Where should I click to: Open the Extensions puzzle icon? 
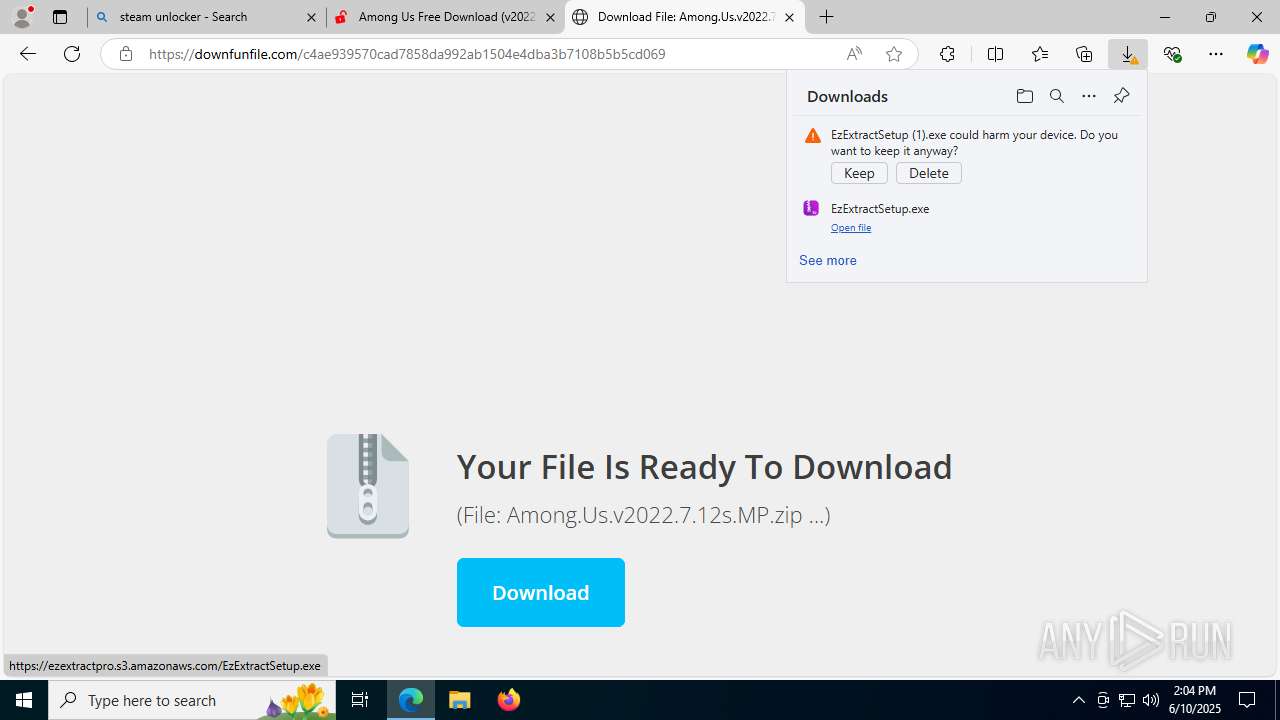coord(947,54)
